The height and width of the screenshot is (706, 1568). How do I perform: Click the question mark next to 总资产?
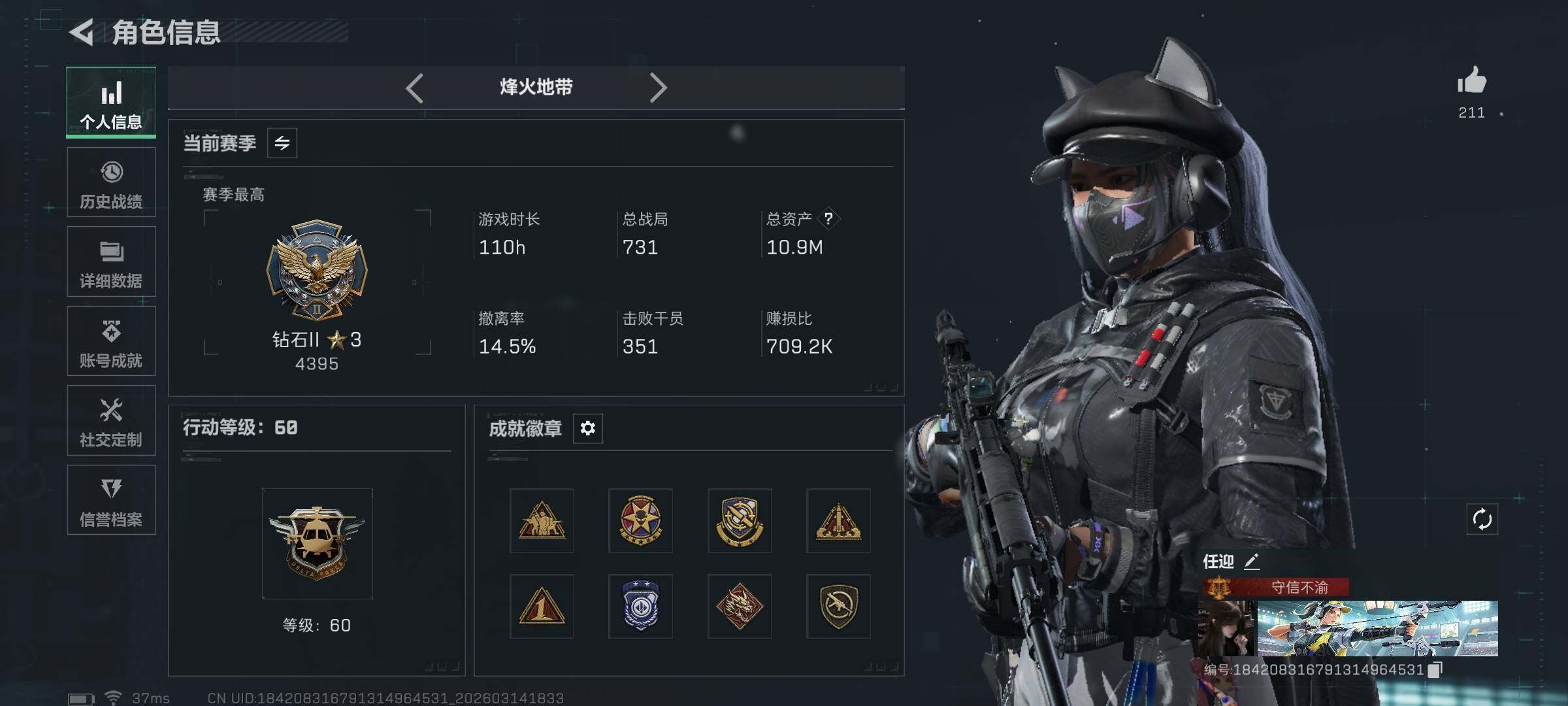click(x=828, y=218)
